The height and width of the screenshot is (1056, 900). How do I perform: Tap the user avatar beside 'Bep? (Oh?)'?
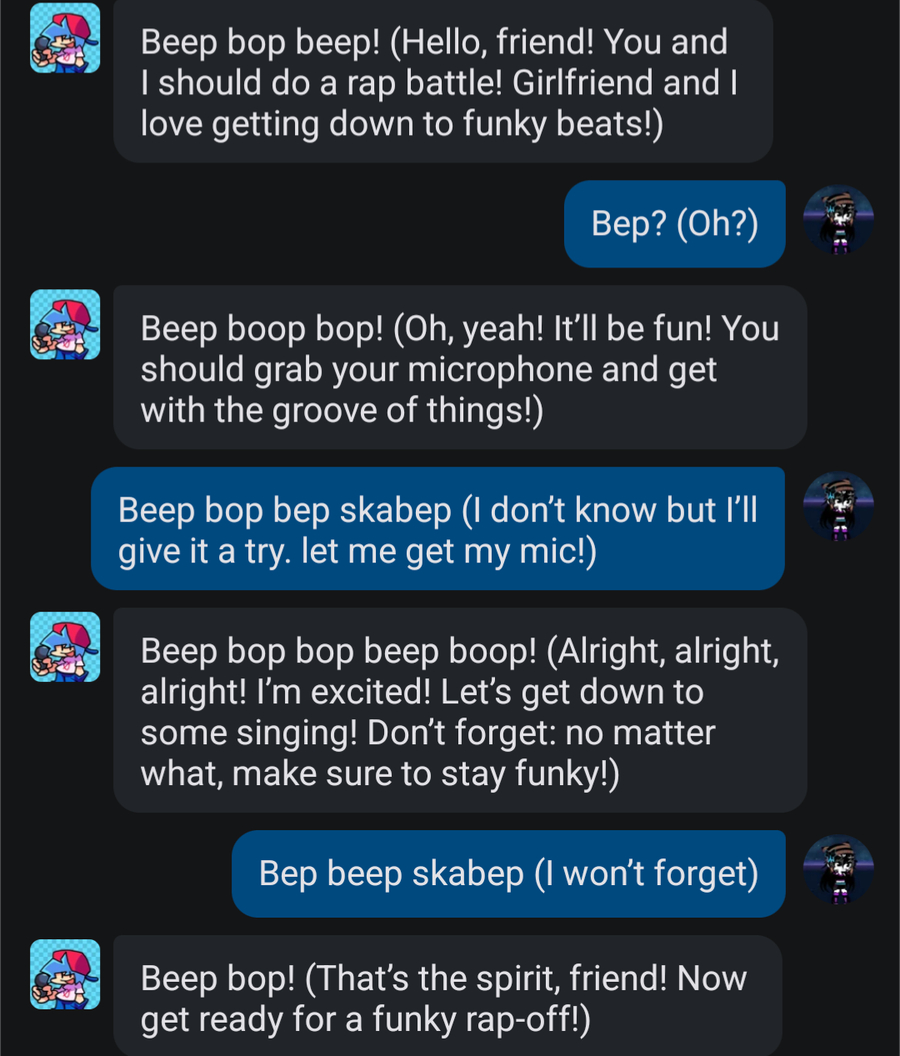[838, 220]
